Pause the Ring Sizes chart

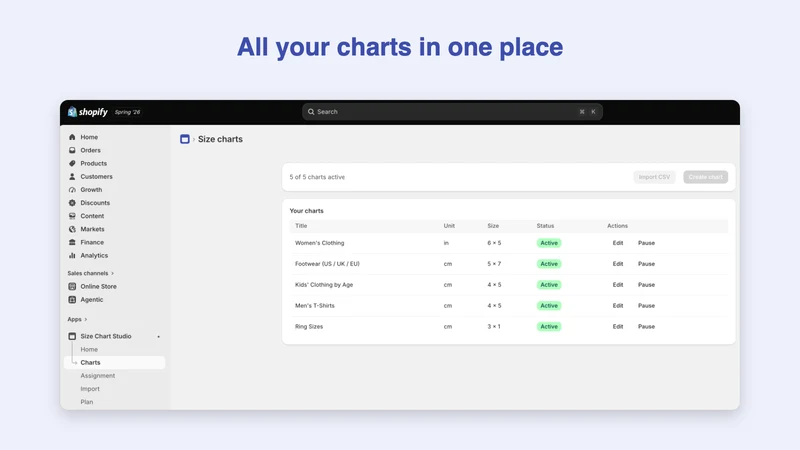pos(646,327)
